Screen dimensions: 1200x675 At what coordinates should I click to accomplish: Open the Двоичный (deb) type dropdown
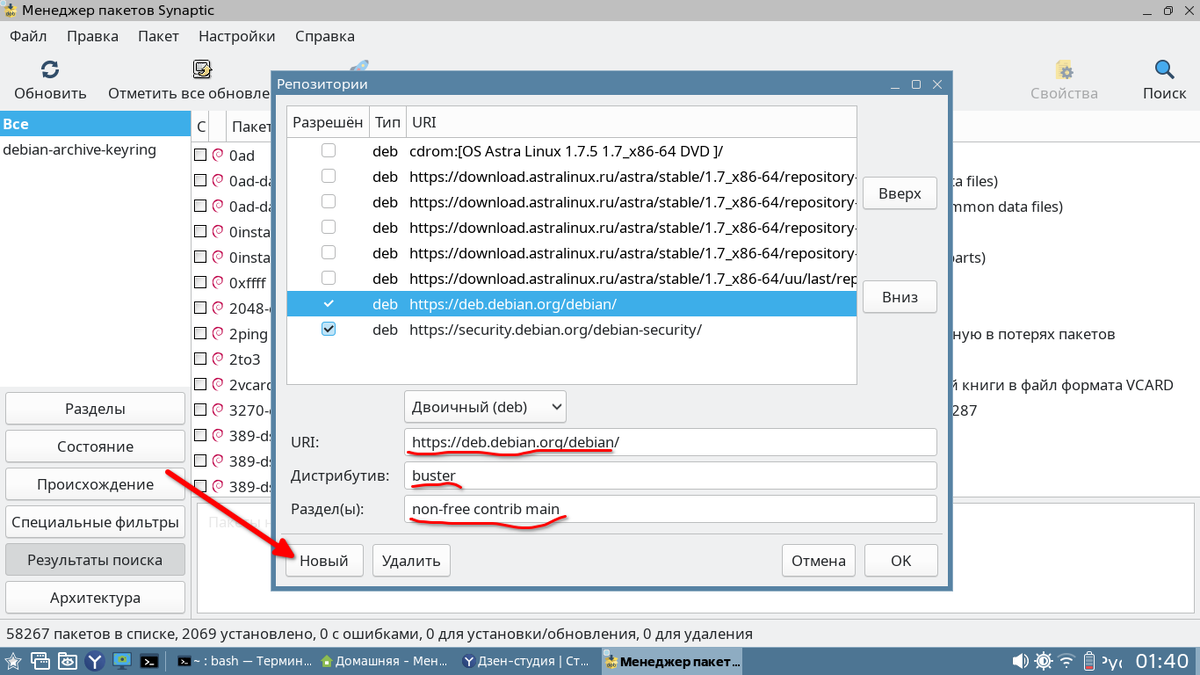tap(485, 406)
